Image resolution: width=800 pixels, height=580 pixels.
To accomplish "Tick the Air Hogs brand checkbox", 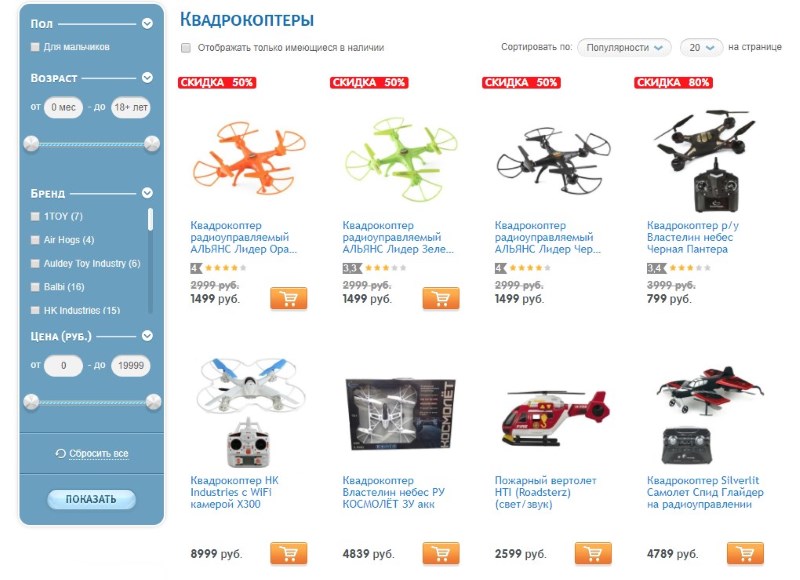I will tap(35, 240).
